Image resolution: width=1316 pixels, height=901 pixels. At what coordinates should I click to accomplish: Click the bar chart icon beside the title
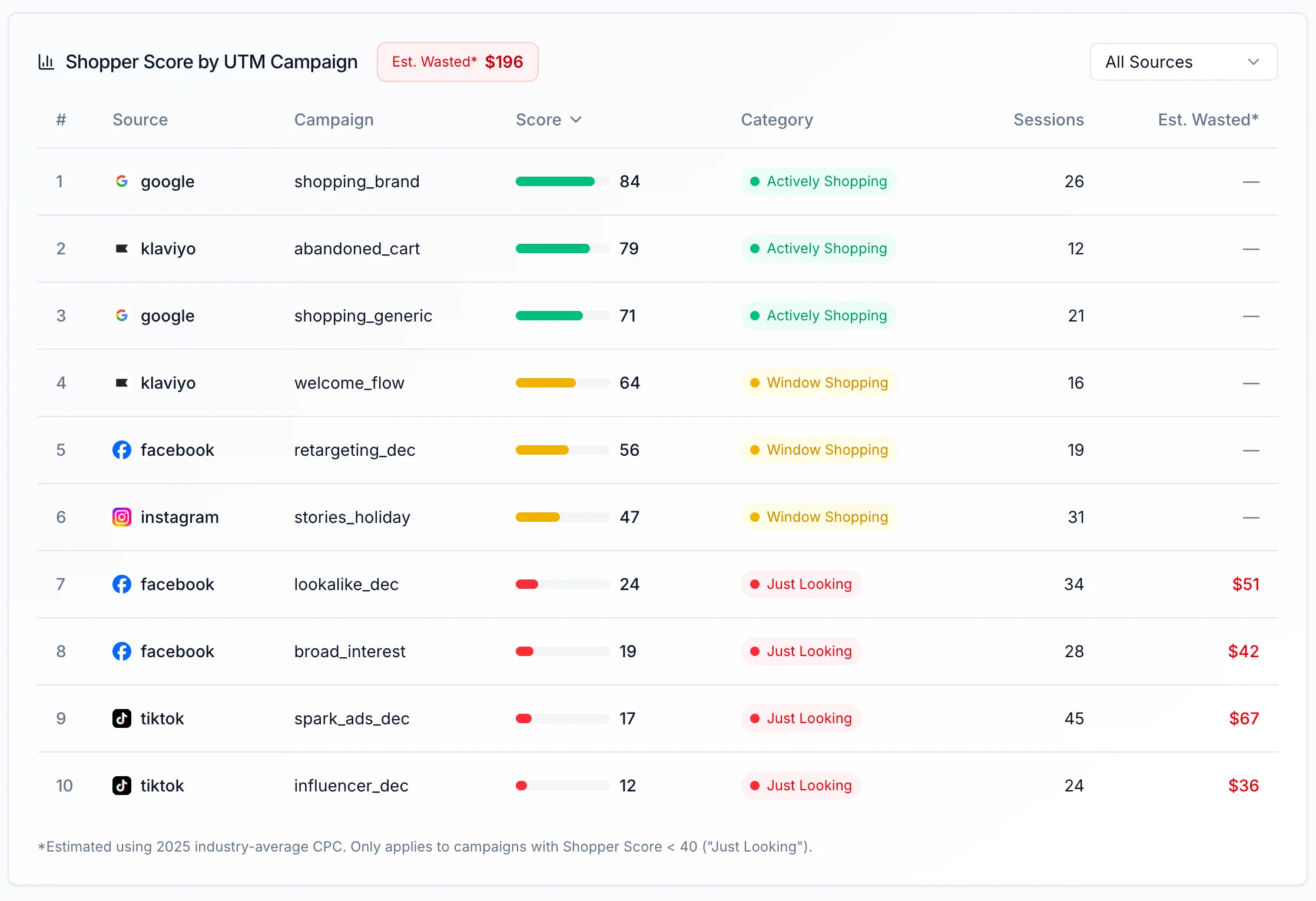click(x=46, y=61)
